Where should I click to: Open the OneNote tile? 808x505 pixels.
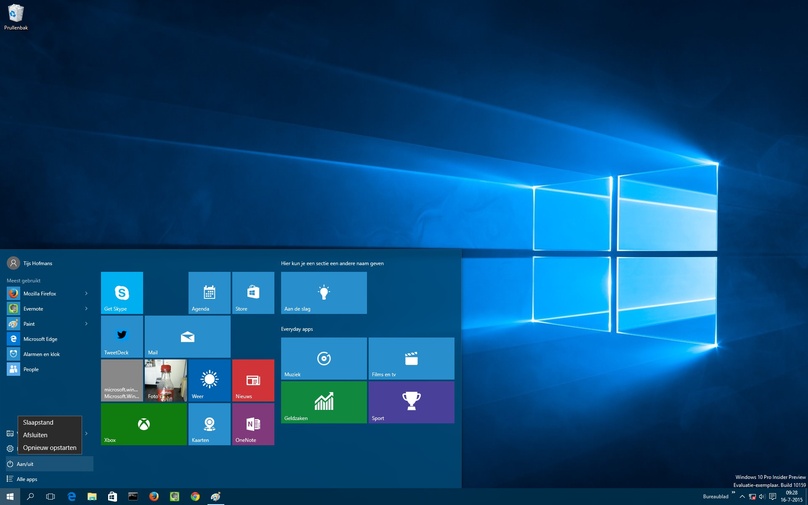point(253,424)
